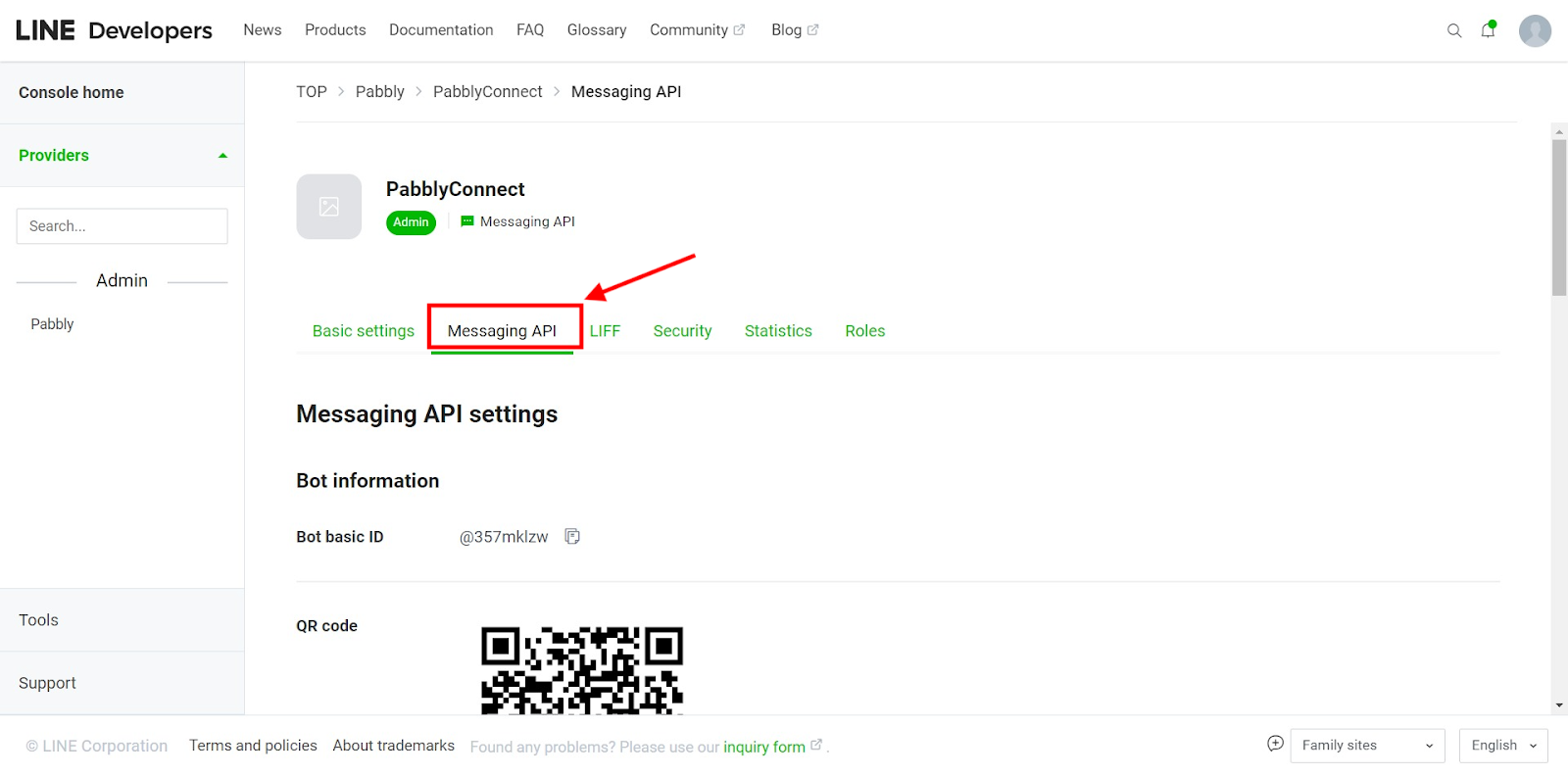Open the user profile avatar
The width and height of the screenshot is (1568, 776).
pos(1535,30)
